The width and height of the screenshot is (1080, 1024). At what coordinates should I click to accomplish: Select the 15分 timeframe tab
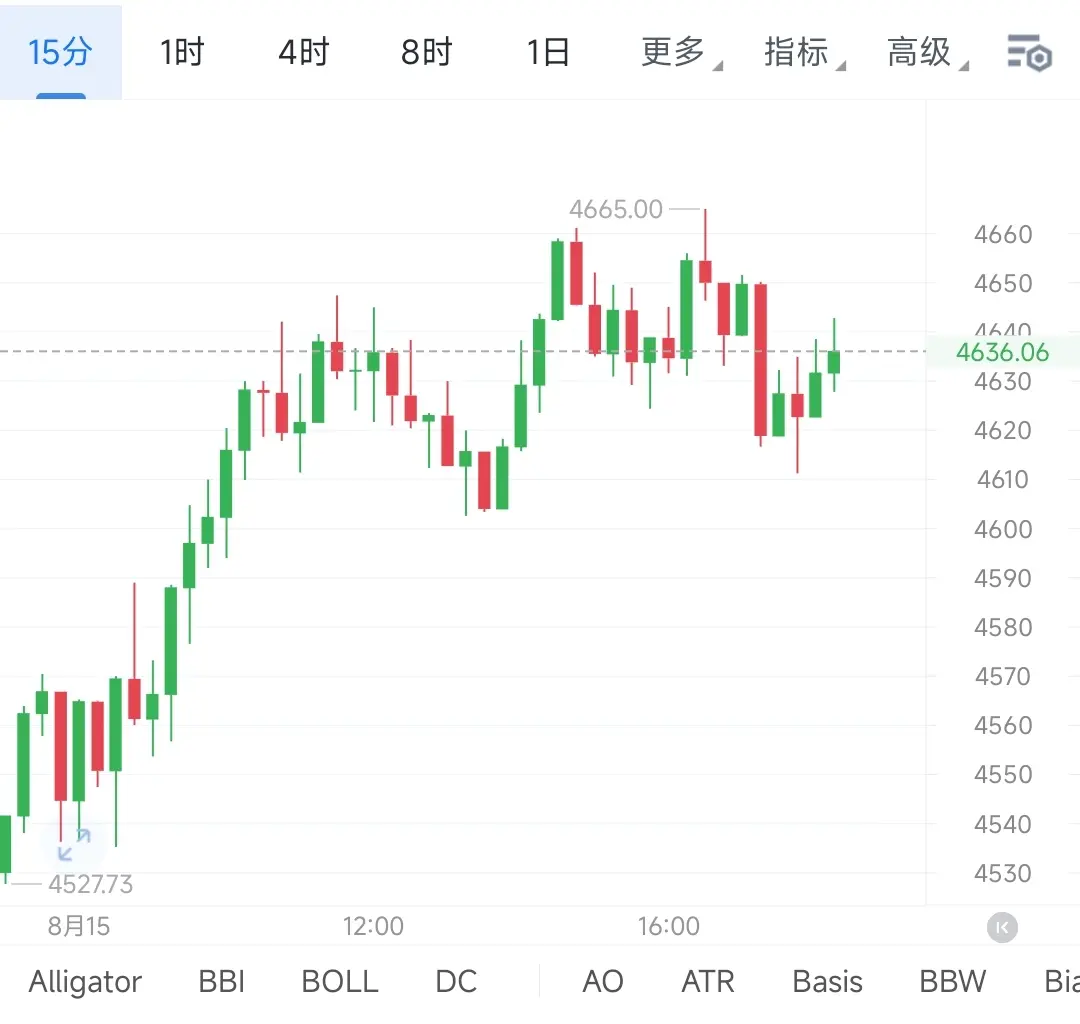[x=61, y=52]
